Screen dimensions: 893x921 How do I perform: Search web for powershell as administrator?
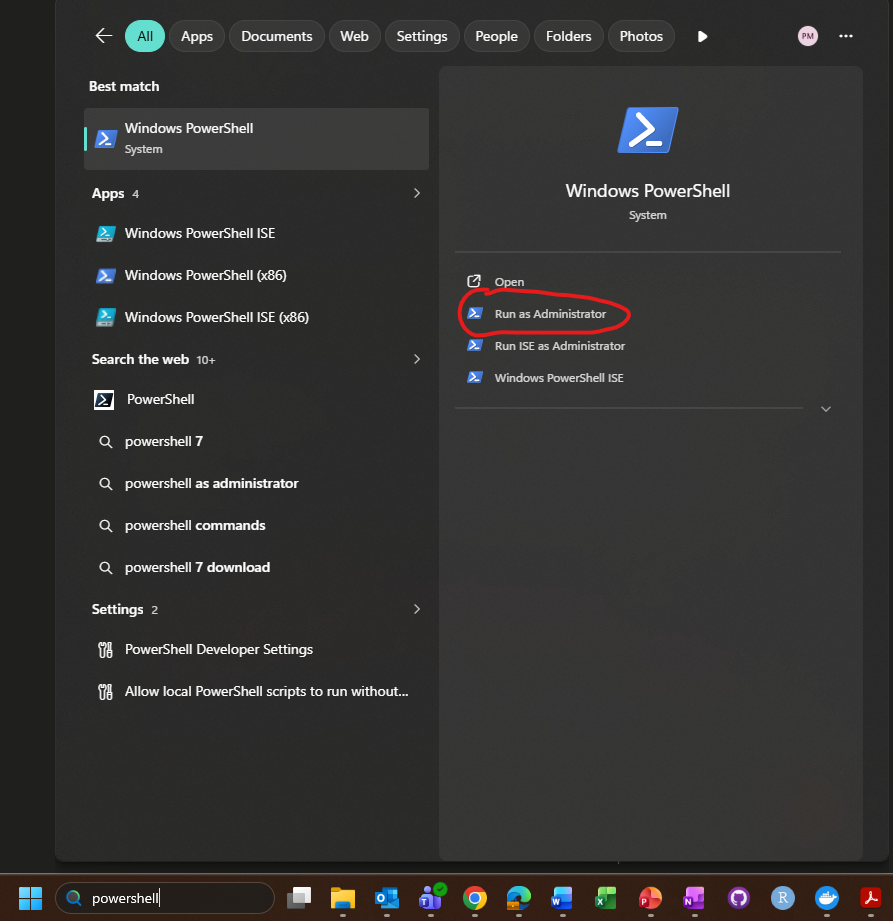point(256,483)
